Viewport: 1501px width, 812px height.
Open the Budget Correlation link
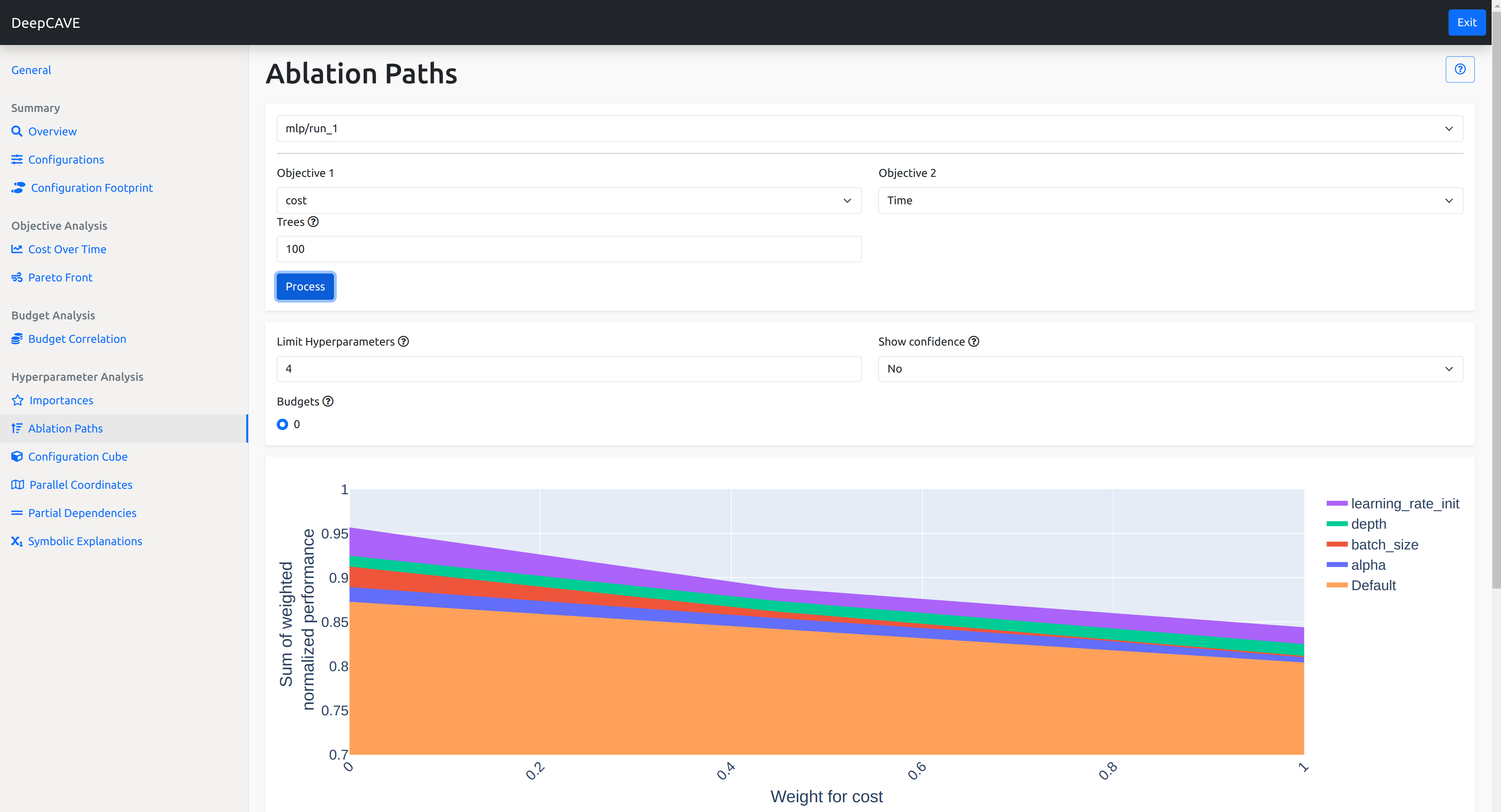point(77,339)
